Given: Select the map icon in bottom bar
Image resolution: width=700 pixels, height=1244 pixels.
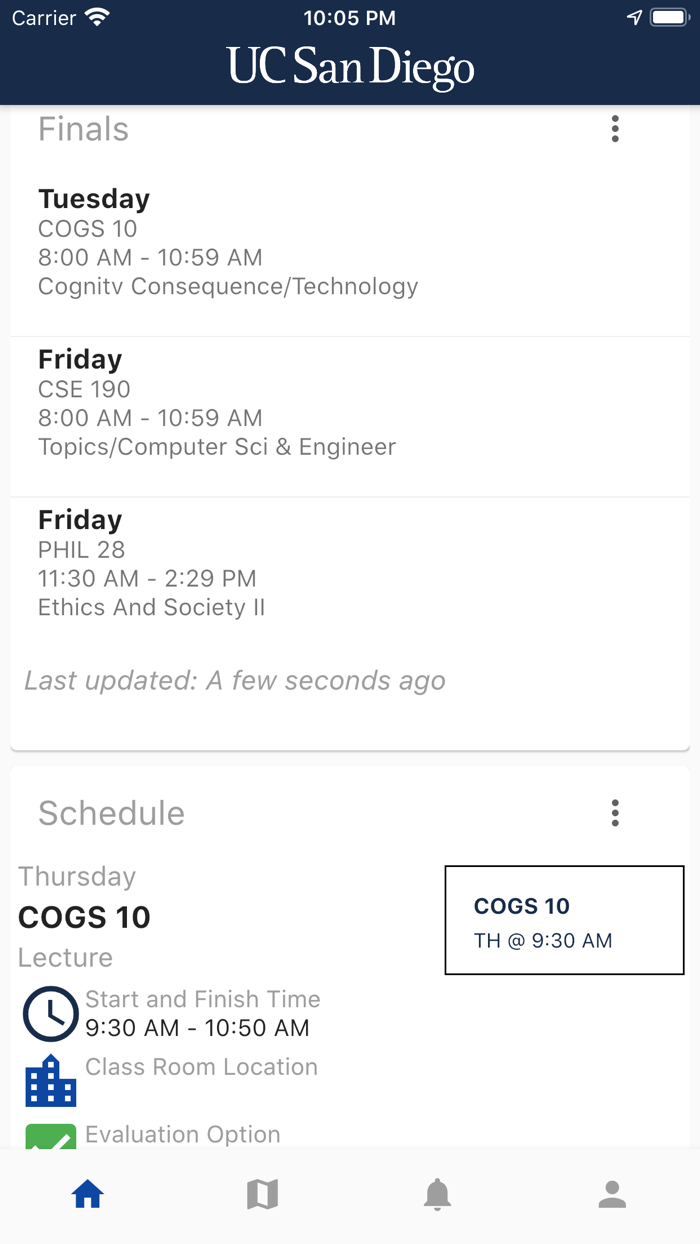Looking at the screenshot, I should tap(262, 1193).
